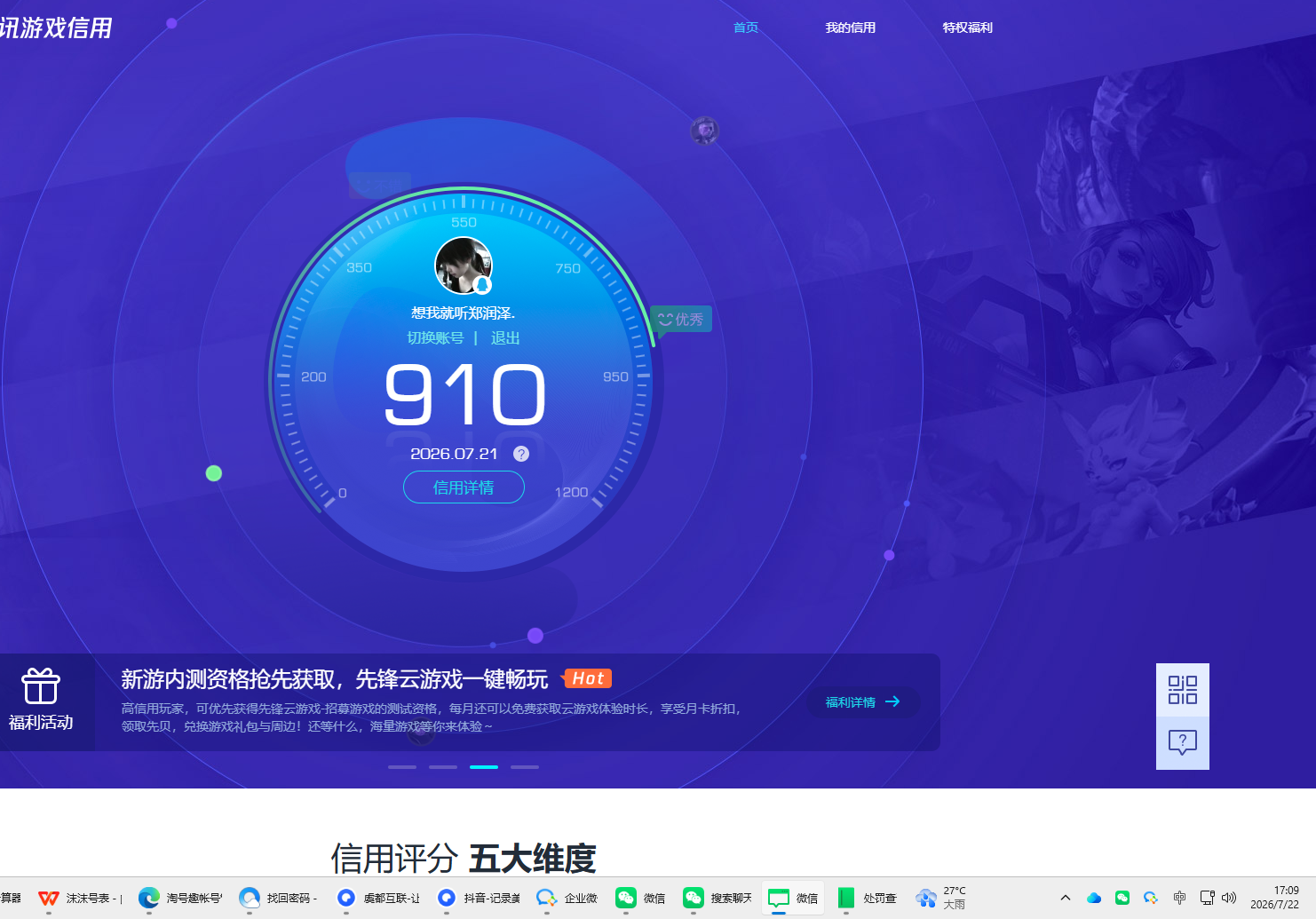The width and height of the screenshot is (1316, 919).
Task: Click the gift 福利活动 icon
Action: coord(41,700)
